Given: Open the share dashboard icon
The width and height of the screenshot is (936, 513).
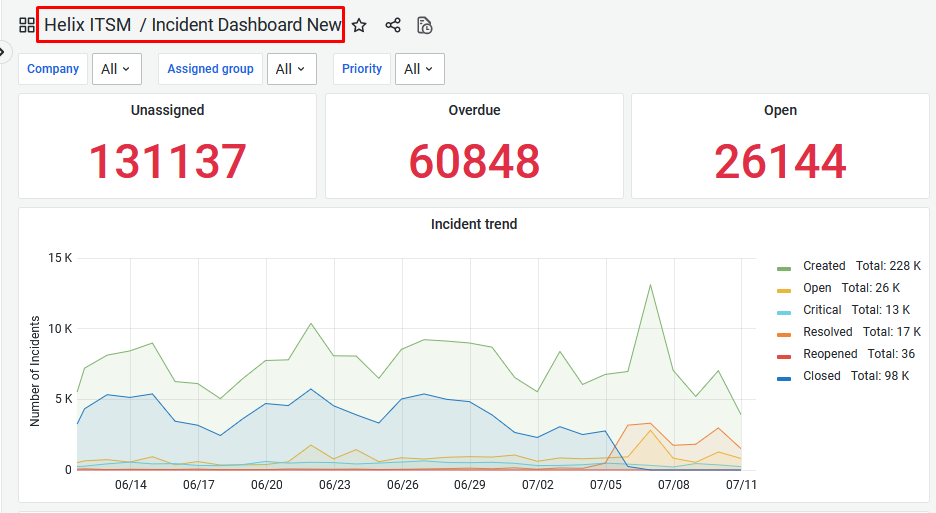Looking at the screenshot, I should pos(393,25).
